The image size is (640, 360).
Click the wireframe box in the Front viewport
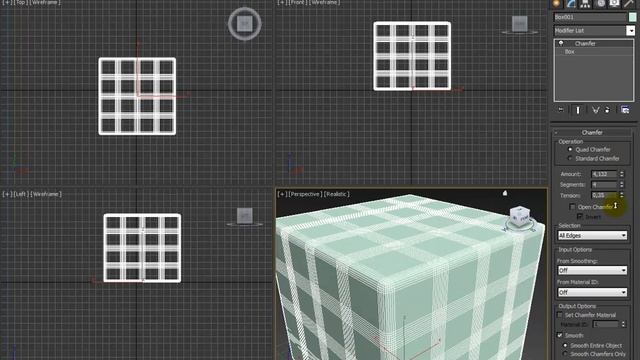pos(412,56)
